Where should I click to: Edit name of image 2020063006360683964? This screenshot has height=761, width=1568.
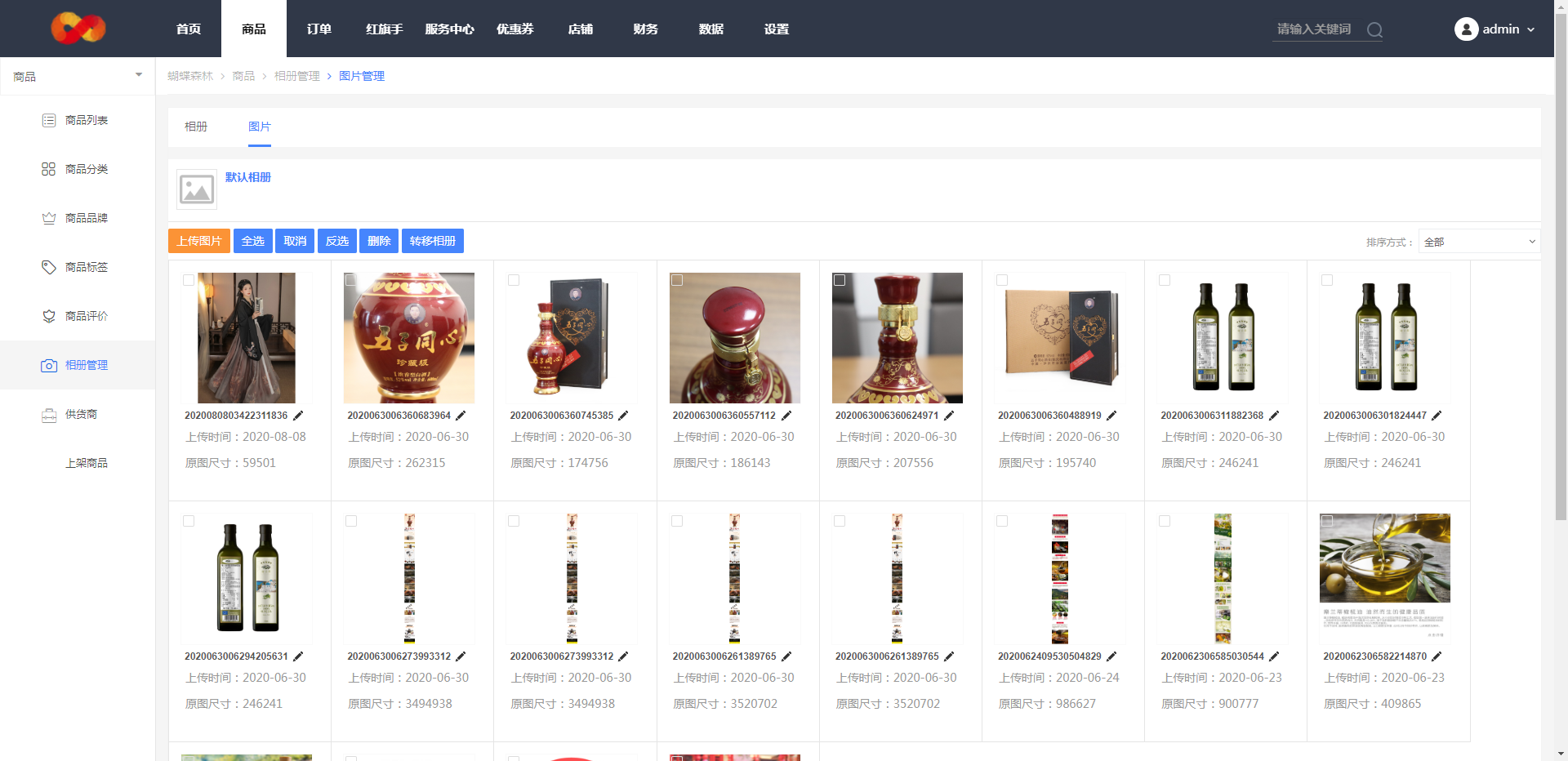461,416
